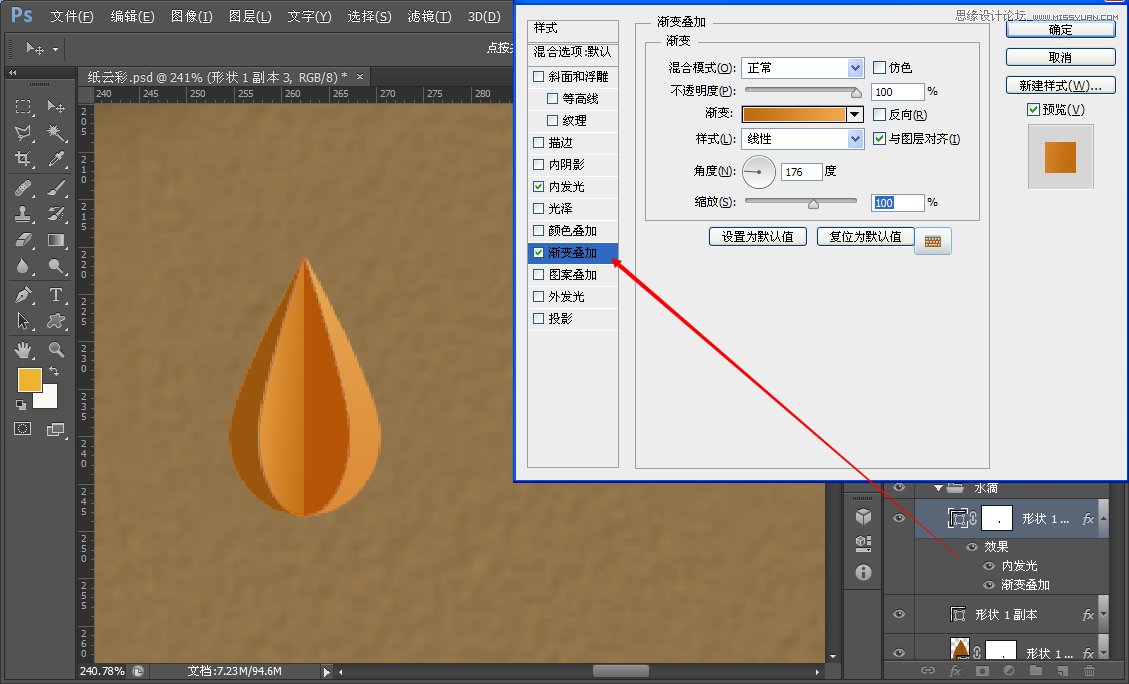Enable the 斜面和浮雕 checkbox

tap(539, 76)
